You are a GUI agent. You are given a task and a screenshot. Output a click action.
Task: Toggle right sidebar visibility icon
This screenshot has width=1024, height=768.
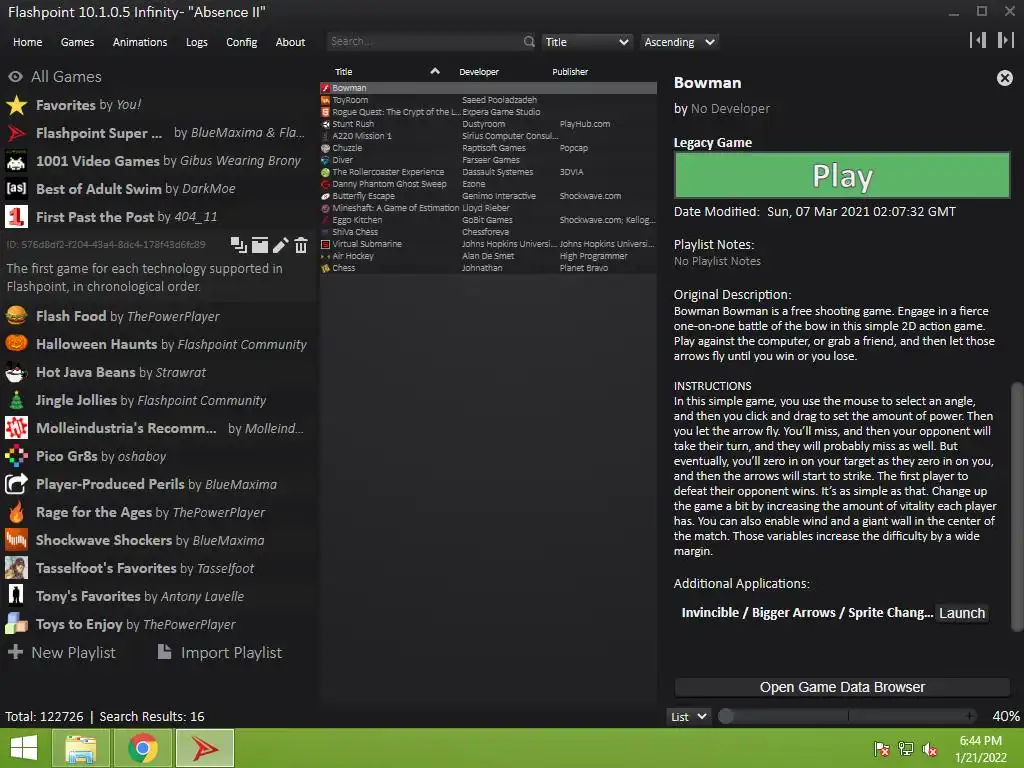pos(1005,40)
